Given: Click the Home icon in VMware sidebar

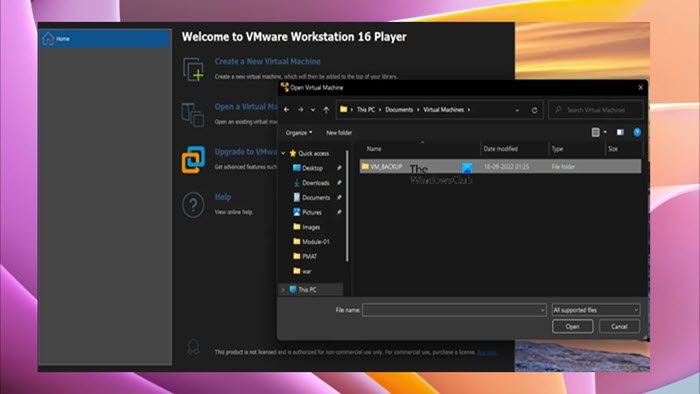Looking at the screenshot, I should pyautogui.click(x=48, y=39).
